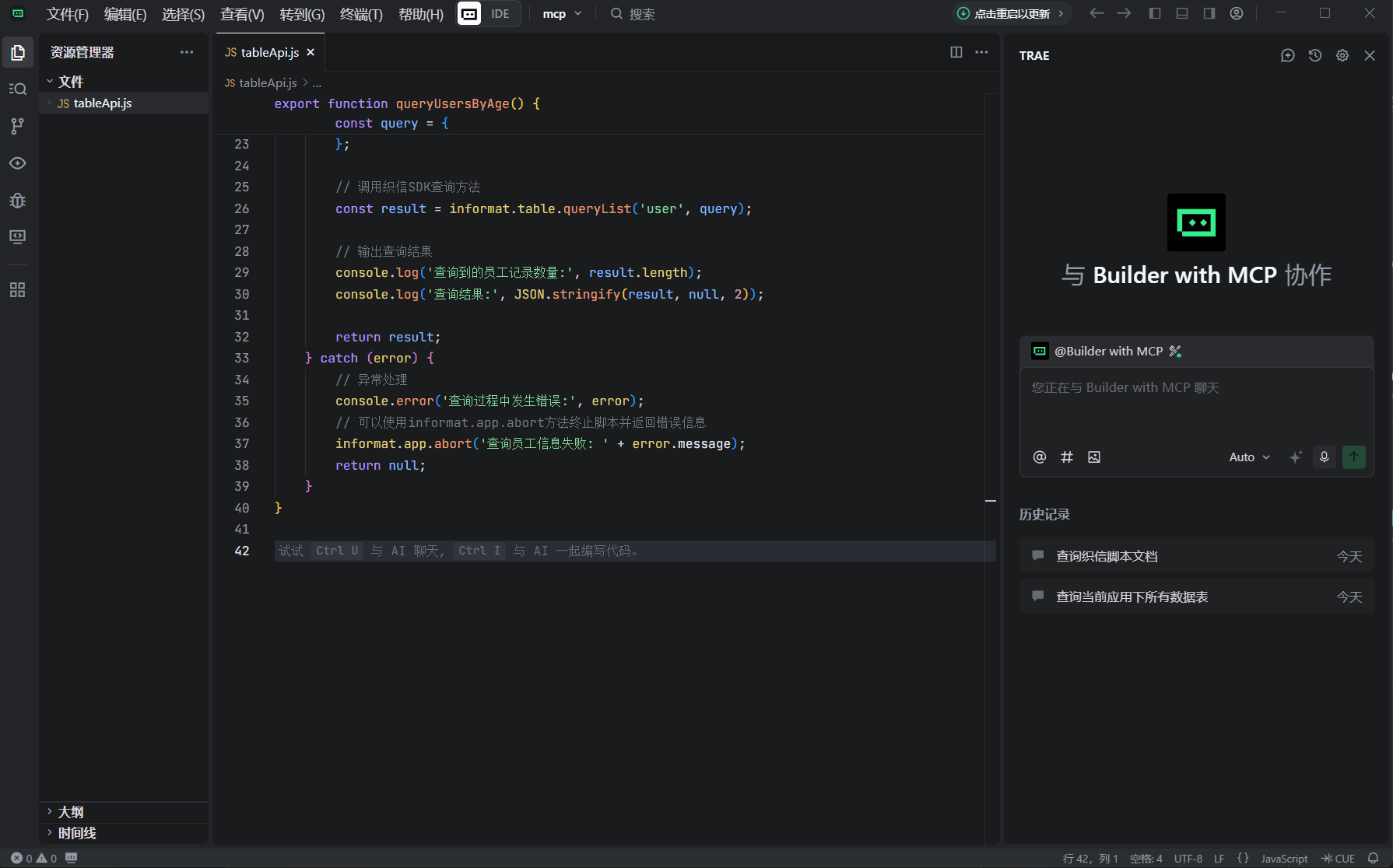This screenshot has width=1393, height=868.
Task: Open the Search panel in activity bar
Action: pyautogui.click(x=17, y=89)
